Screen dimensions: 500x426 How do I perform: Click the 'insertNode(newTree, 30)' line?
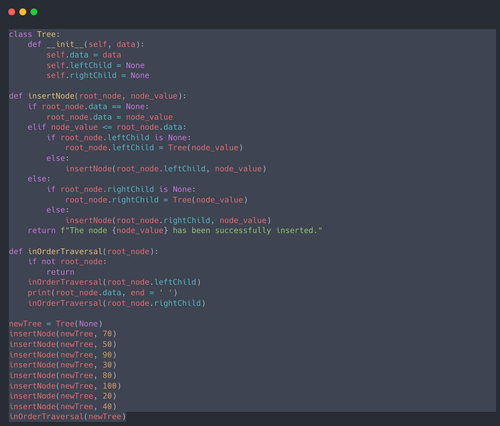(63, 365)
